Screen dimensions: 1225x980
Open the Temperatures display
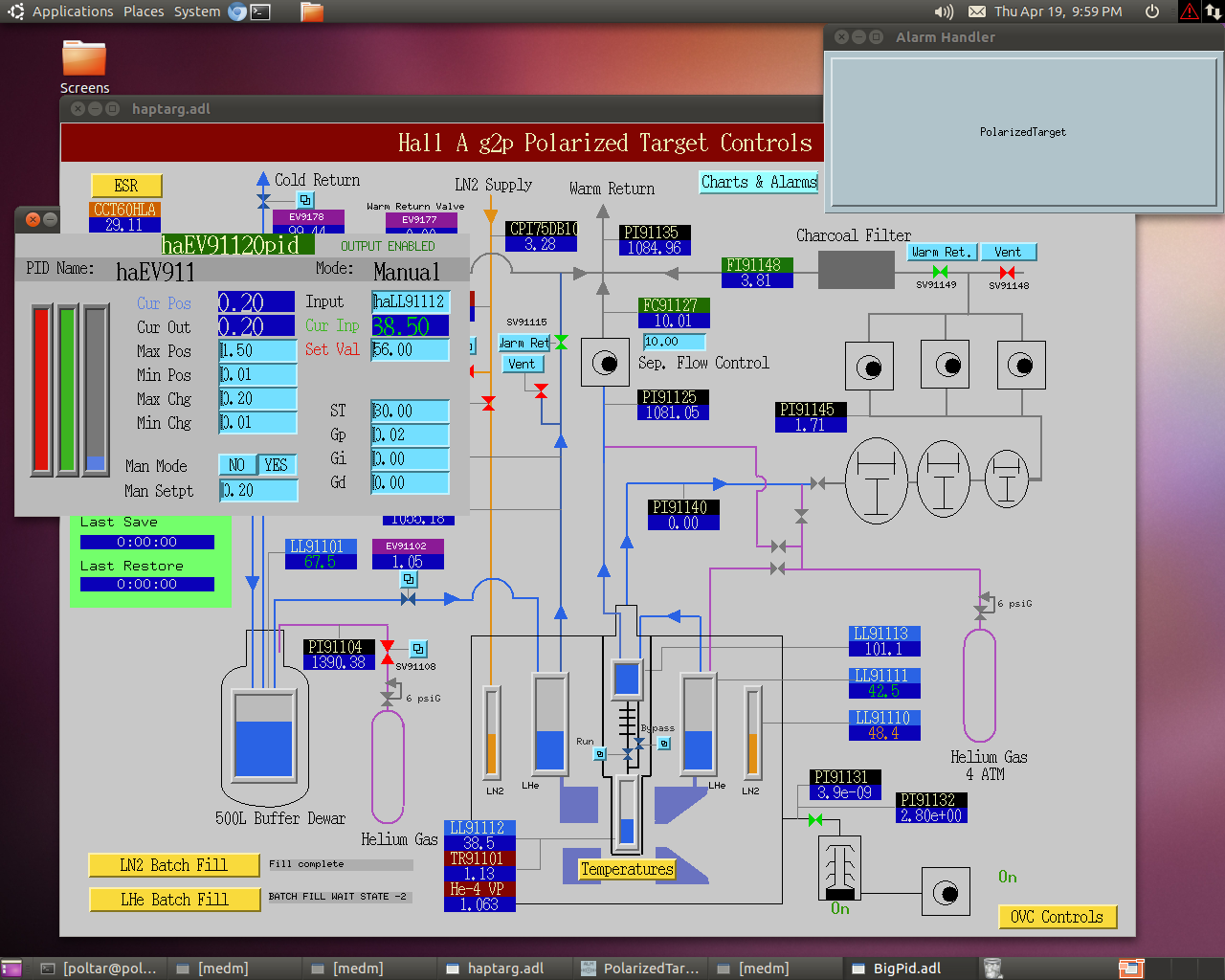point(627,869)
